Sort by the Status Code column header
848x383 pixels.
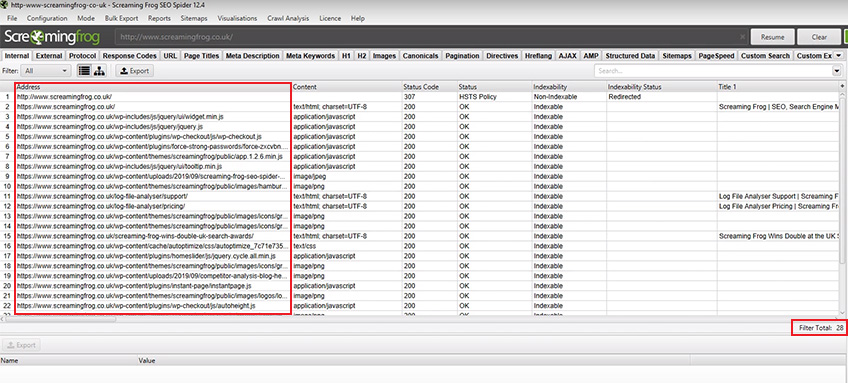pos(429,87)
